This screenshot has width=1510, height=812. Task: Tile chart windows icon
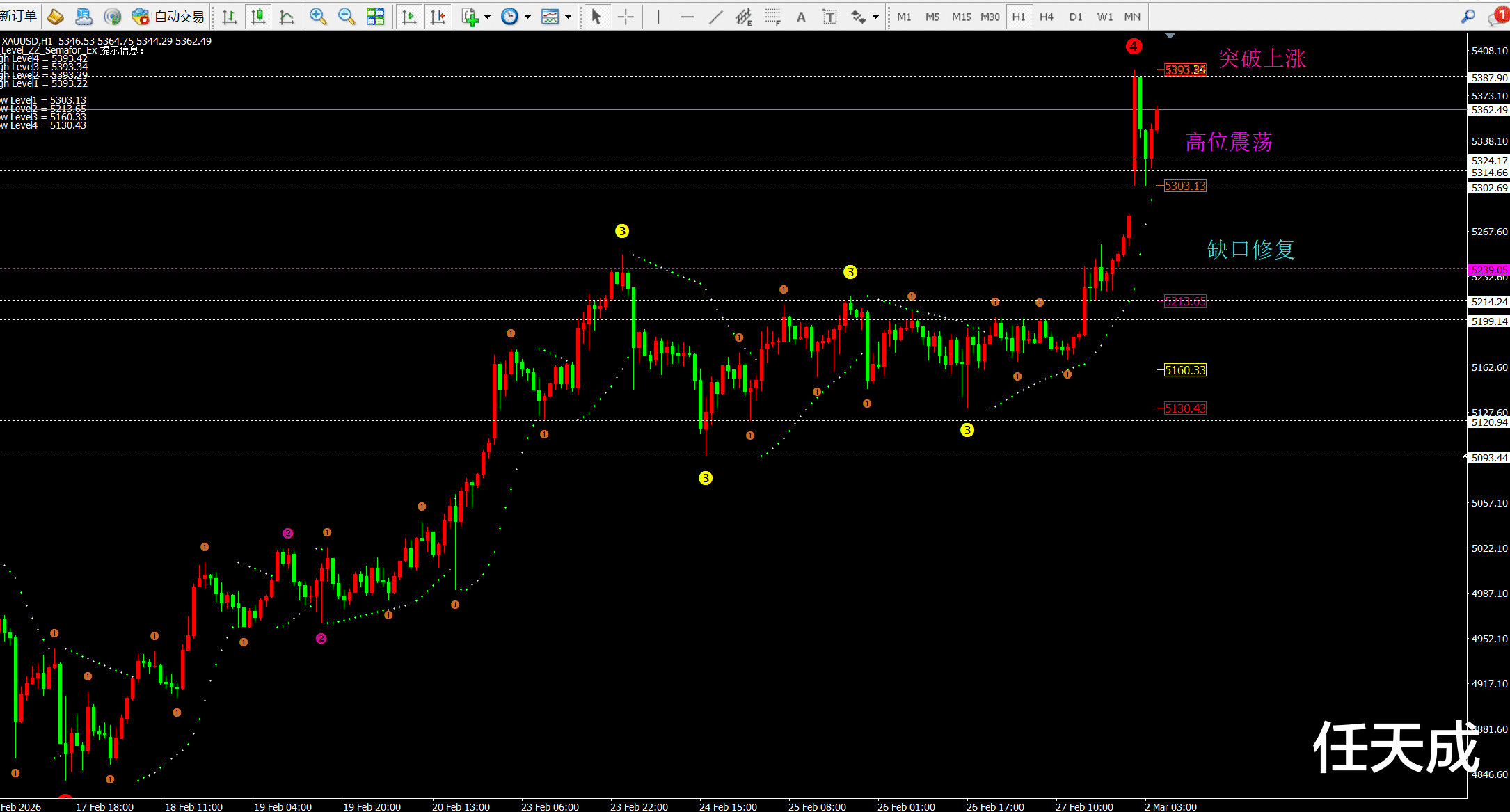pos(375,17)
